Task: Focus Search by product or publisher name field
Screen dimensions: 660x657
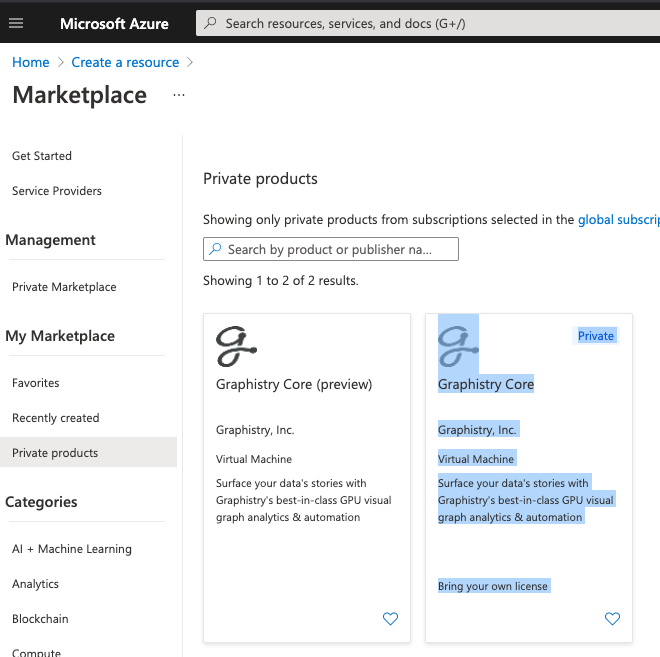Action: click(x=331, y=249)
